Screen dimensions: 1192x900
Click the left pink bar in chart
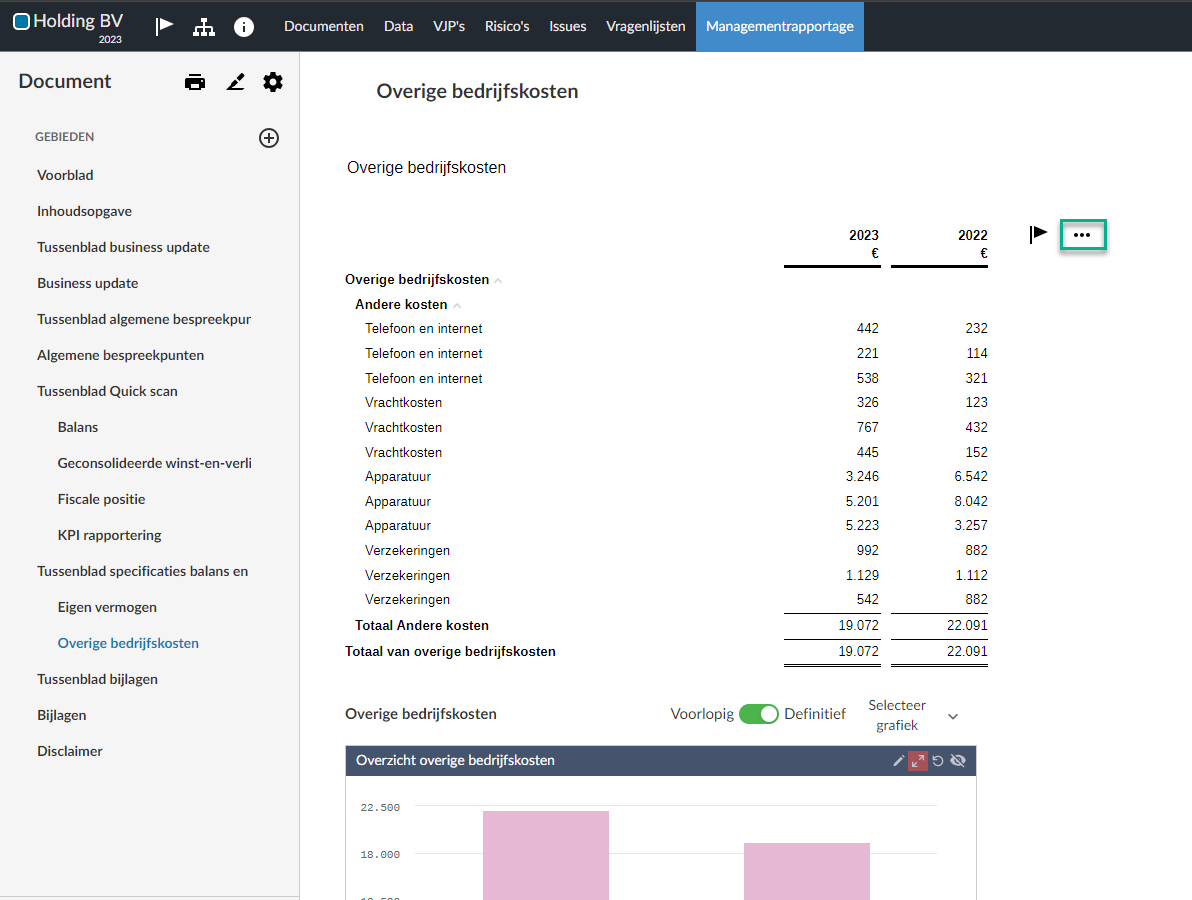click(x=546, y=855)
